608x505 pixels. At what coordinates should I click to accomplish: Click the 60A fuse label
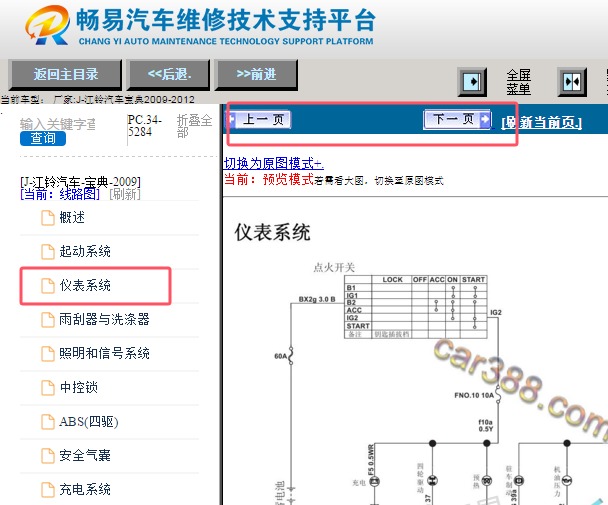(x=280, y=356)
